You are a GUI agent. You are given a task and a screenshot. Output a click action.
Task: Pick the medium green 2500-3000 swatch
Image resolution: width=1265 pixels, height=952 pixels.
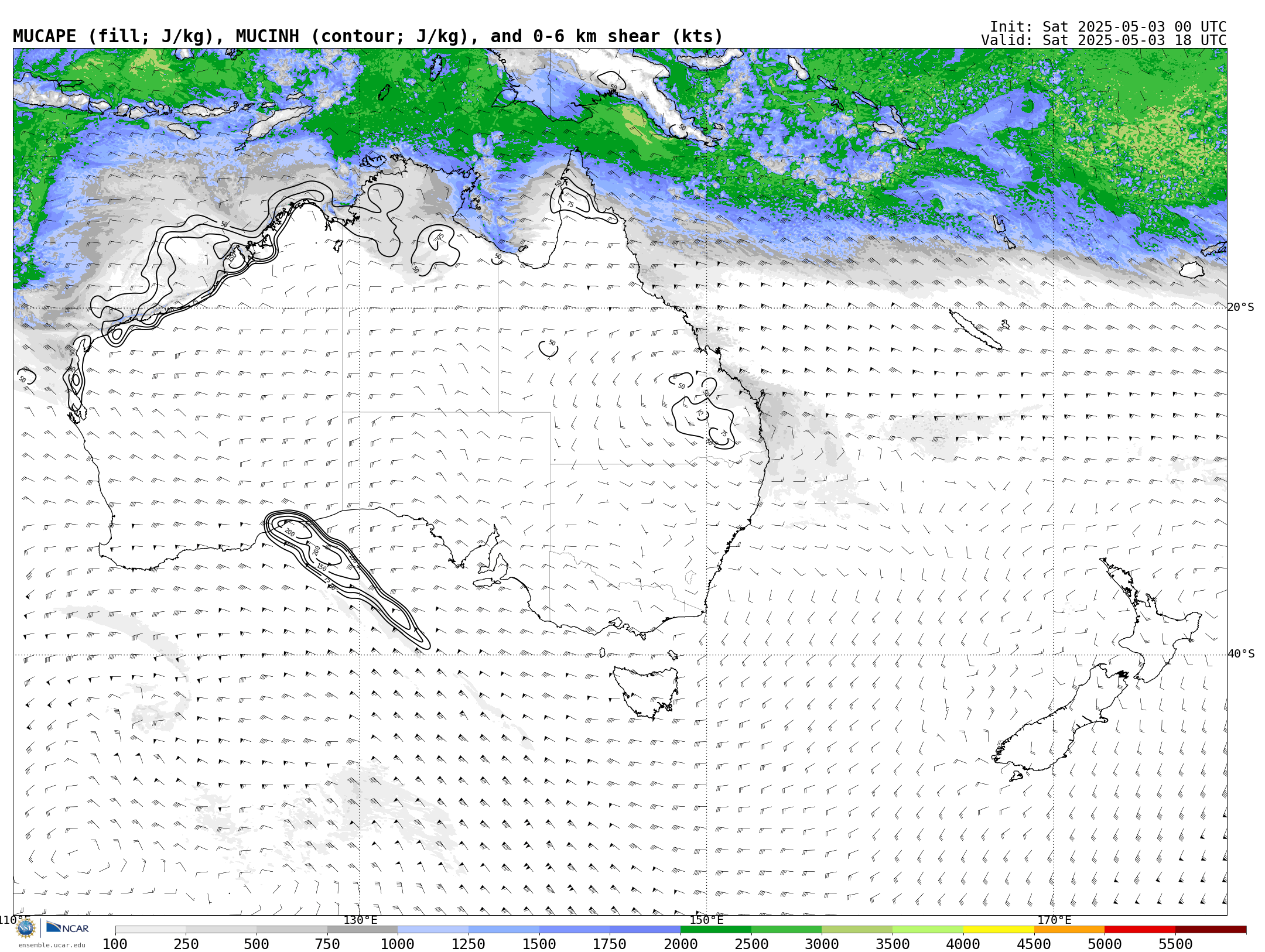[787, 929]
